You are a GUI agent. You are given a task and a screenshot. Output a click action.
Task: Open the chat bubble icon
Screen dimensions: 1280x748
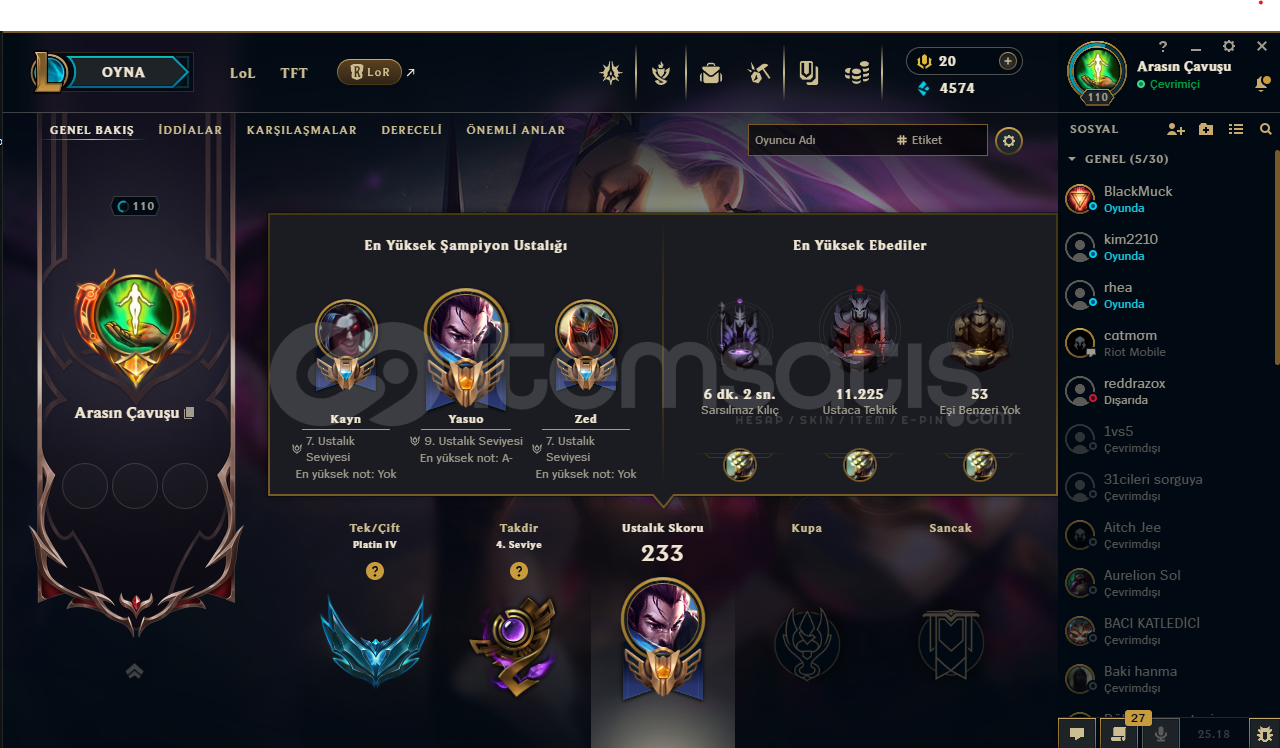tap(1077, 733)
